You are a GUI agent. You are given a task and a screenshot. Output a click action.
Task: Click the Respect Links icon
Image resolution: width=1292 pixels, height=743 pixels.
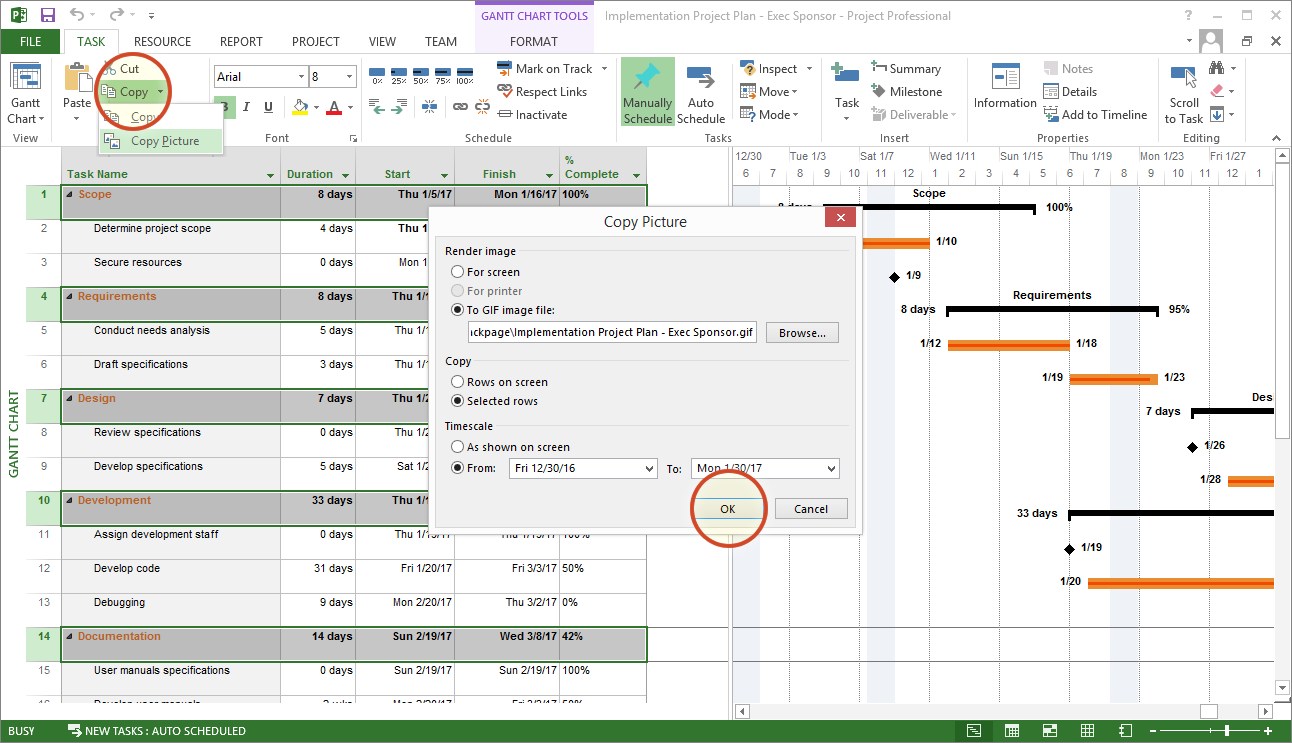[507, 91]
